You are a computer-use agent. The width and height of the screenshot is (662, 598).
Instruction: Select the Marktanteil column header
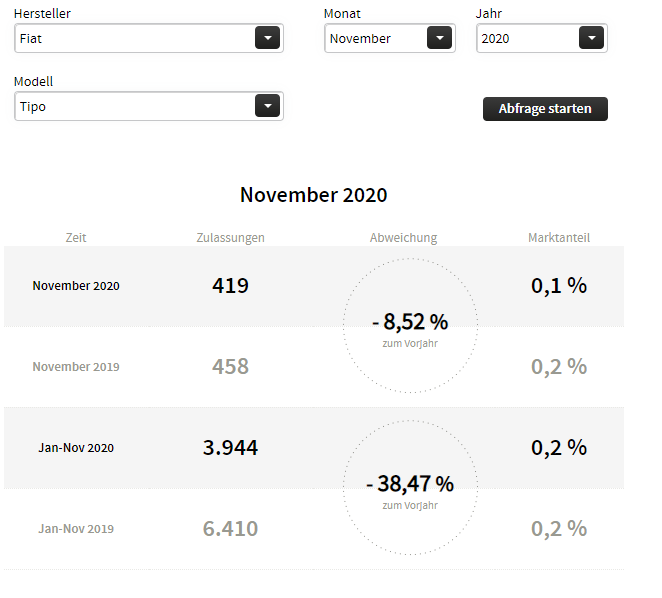(x=559, y=238)
